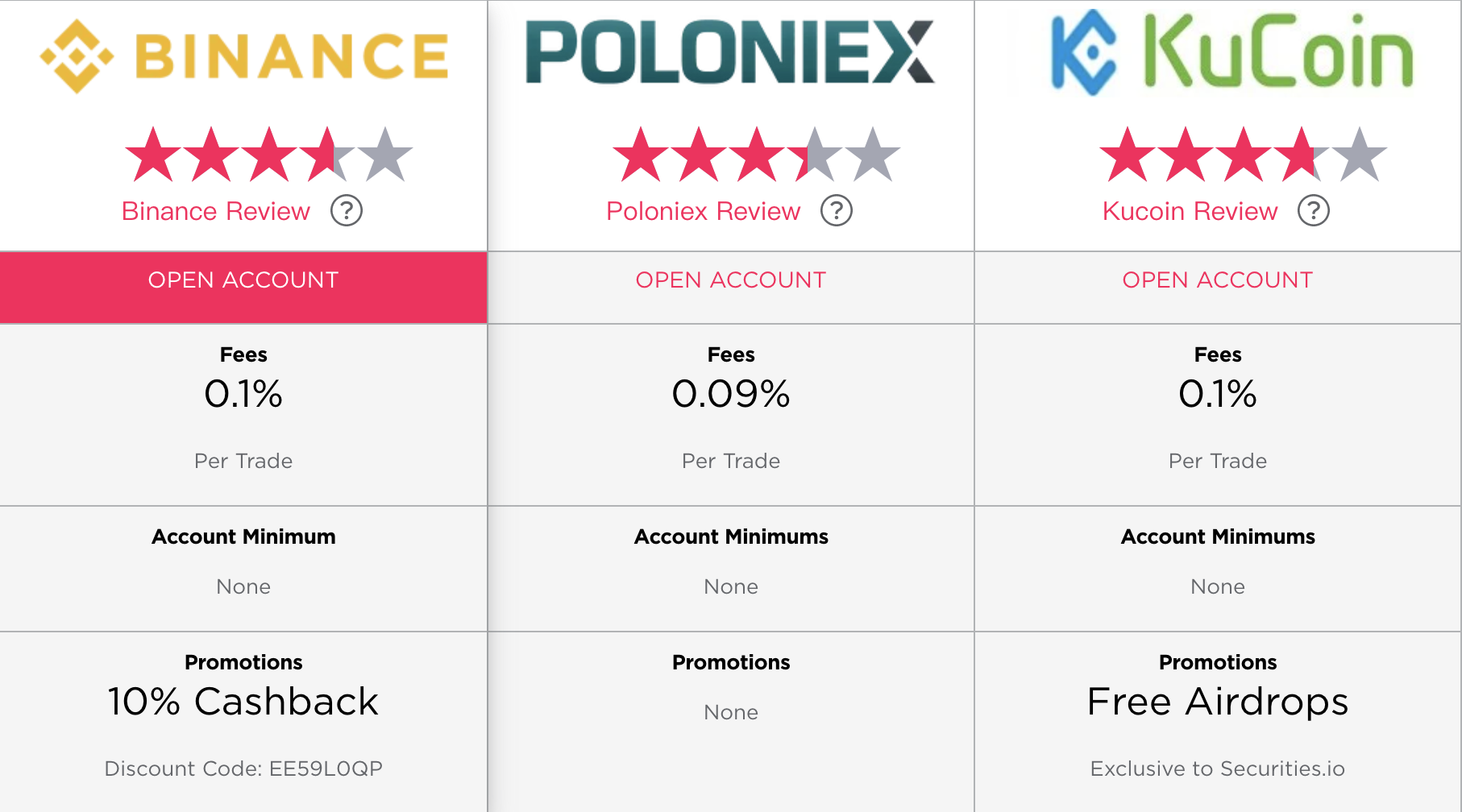The image size is (1462, 812).
Task: Click Poloniex star rating
Action: point(757,154)
